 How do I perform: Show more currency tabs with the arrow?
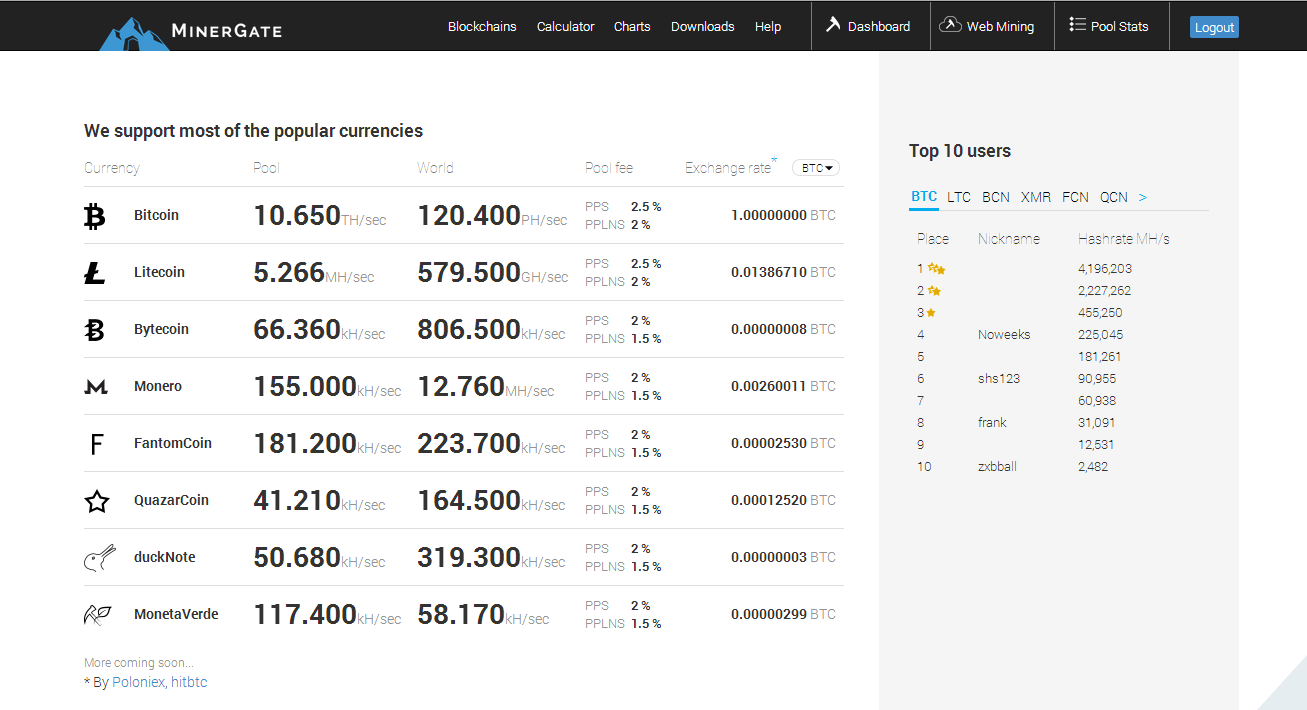pos(1142,197)
